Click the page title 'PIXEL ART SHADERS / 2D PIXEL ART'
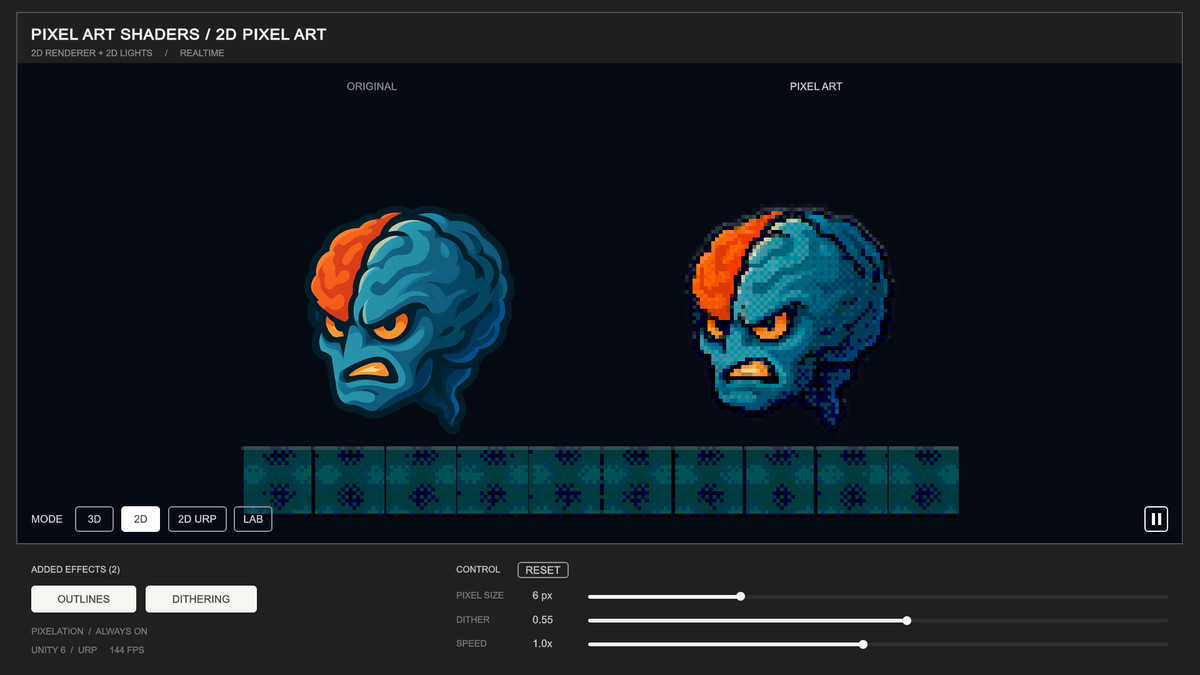The image size is (1200, 675). click(x=179, y=34)
